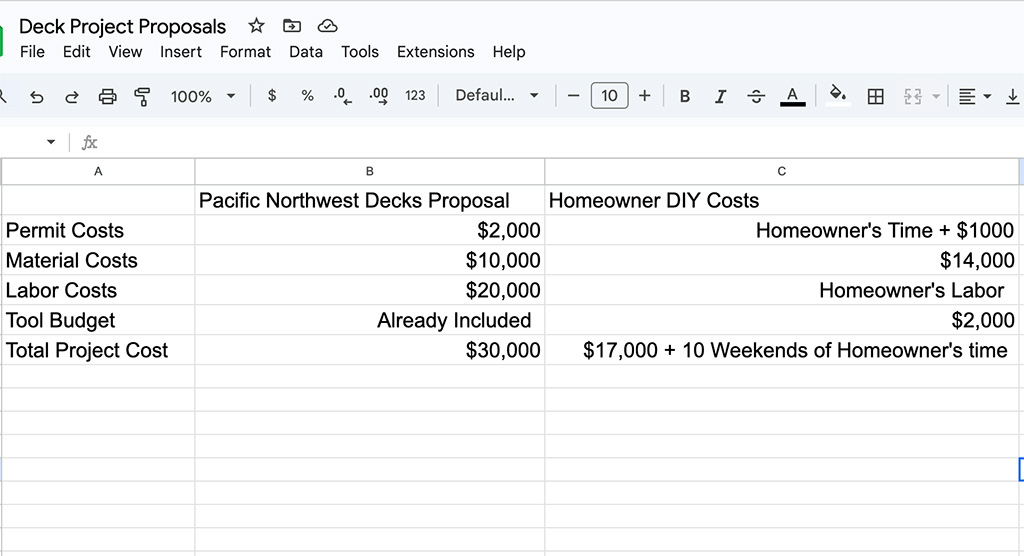The image size is (1024, 556).
Task: Select the Tool Budget cell
Action: click(x=98, y=320)
